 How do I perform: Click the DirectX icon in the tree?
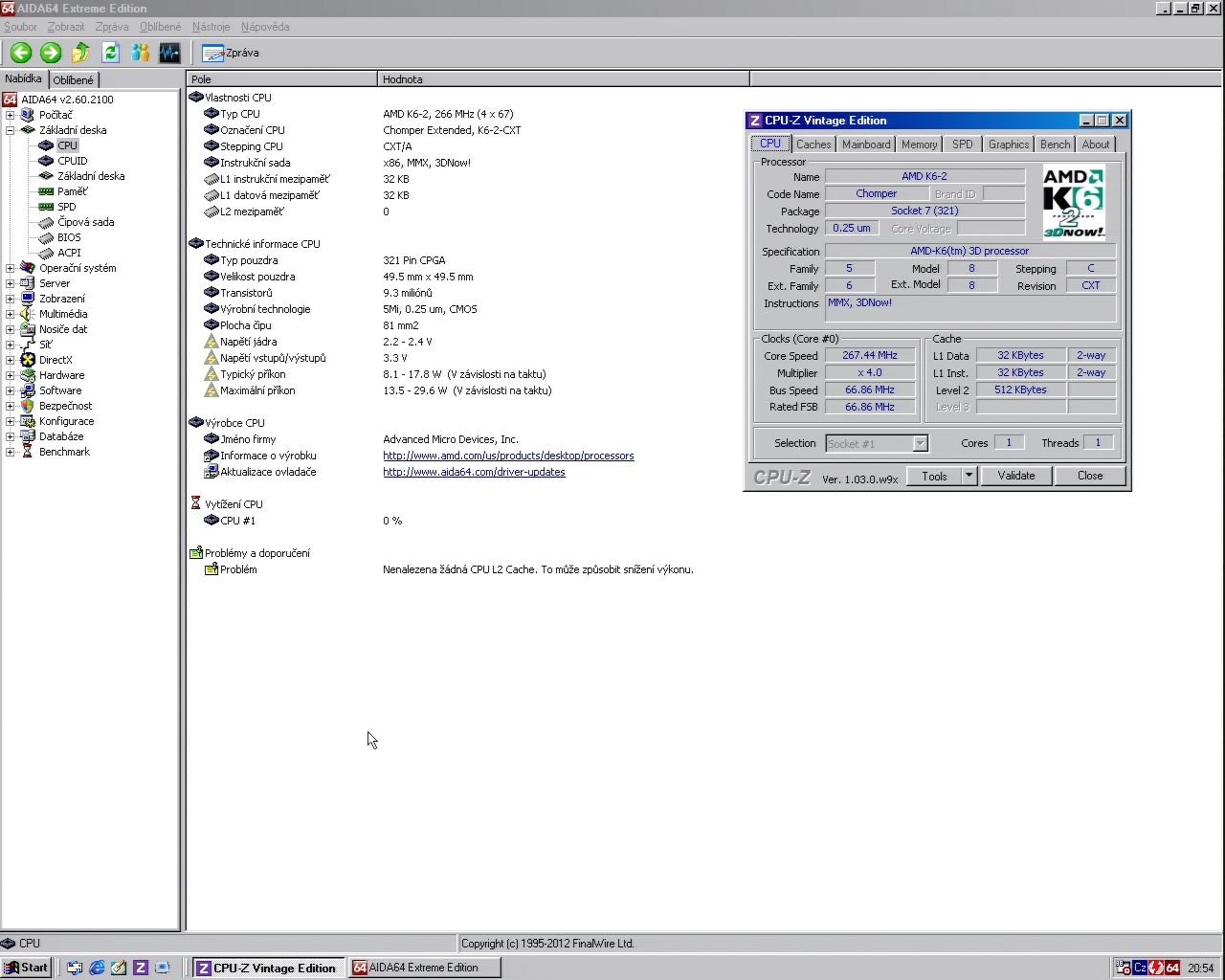28,360
